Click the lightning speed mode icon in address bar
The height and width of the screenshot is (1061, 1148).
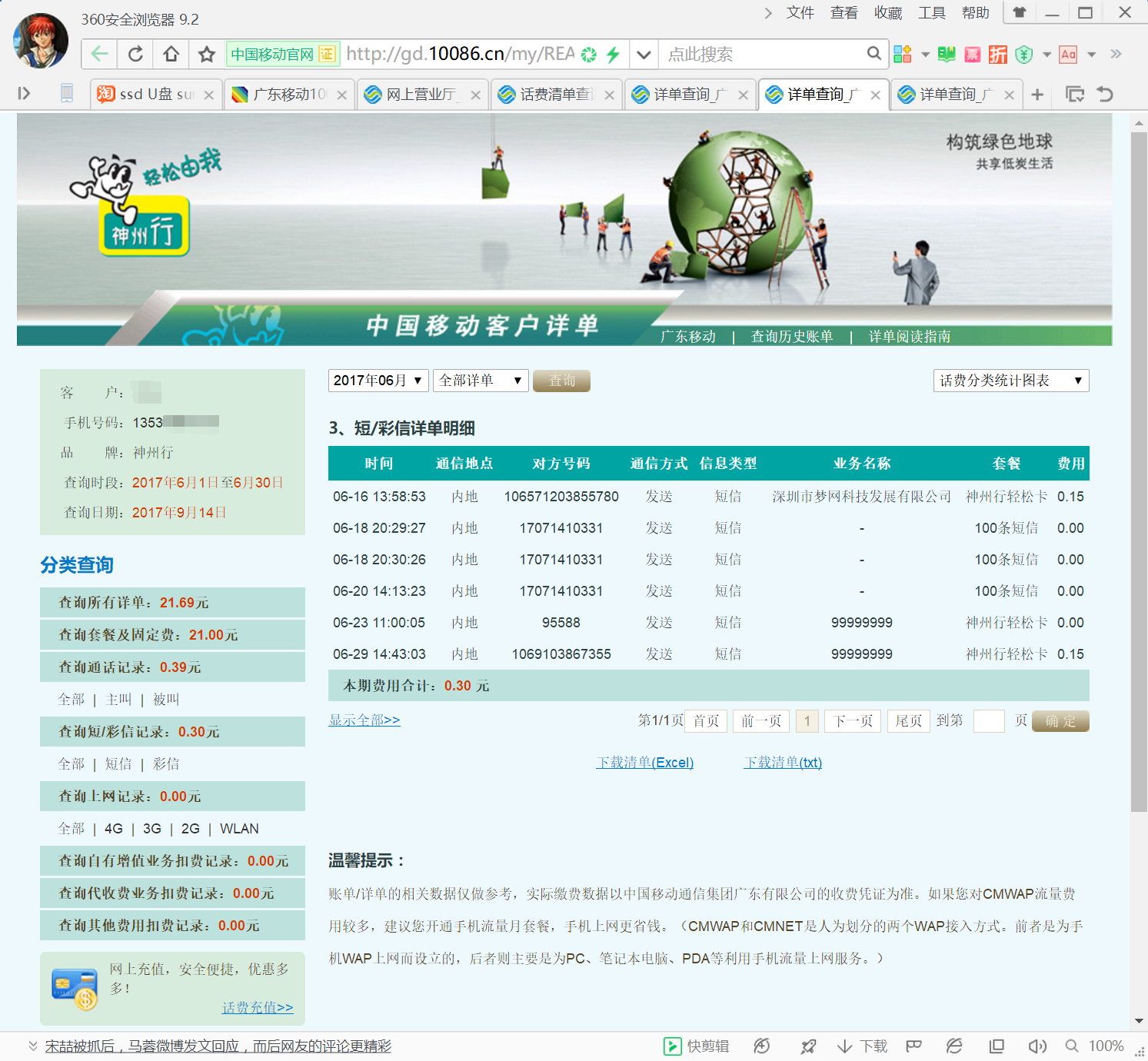[613, 54]
